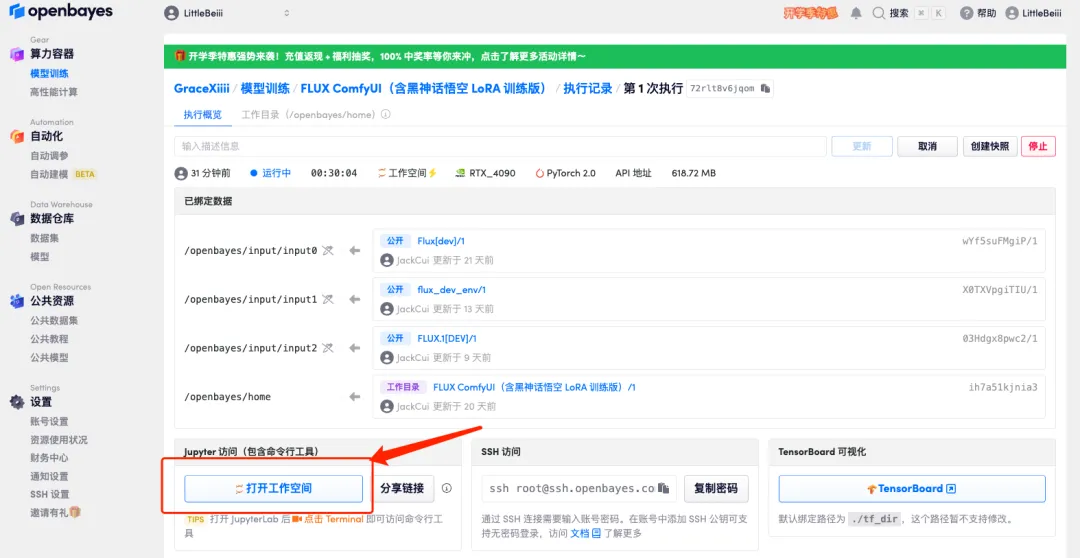Open the LittleBeiii workspace switcher dropdown
The height and width of the screenshot is (558, 1080).
pos(227,13)
